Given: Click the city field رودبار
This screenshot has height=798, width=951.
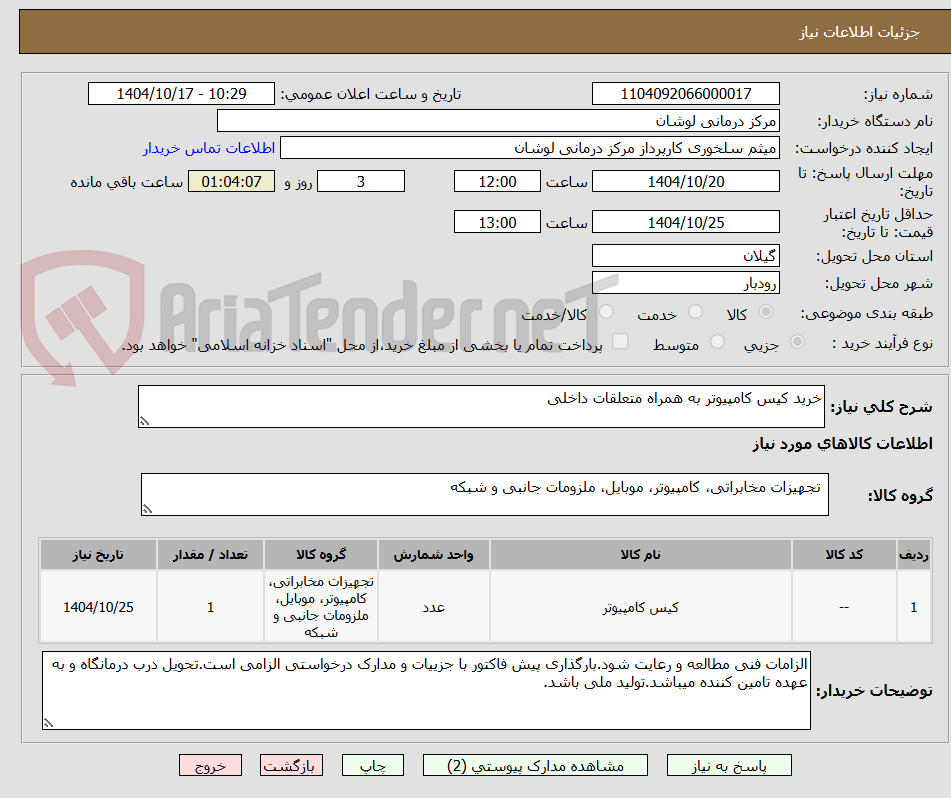Looking at the screenshot, I should (685, 283).
